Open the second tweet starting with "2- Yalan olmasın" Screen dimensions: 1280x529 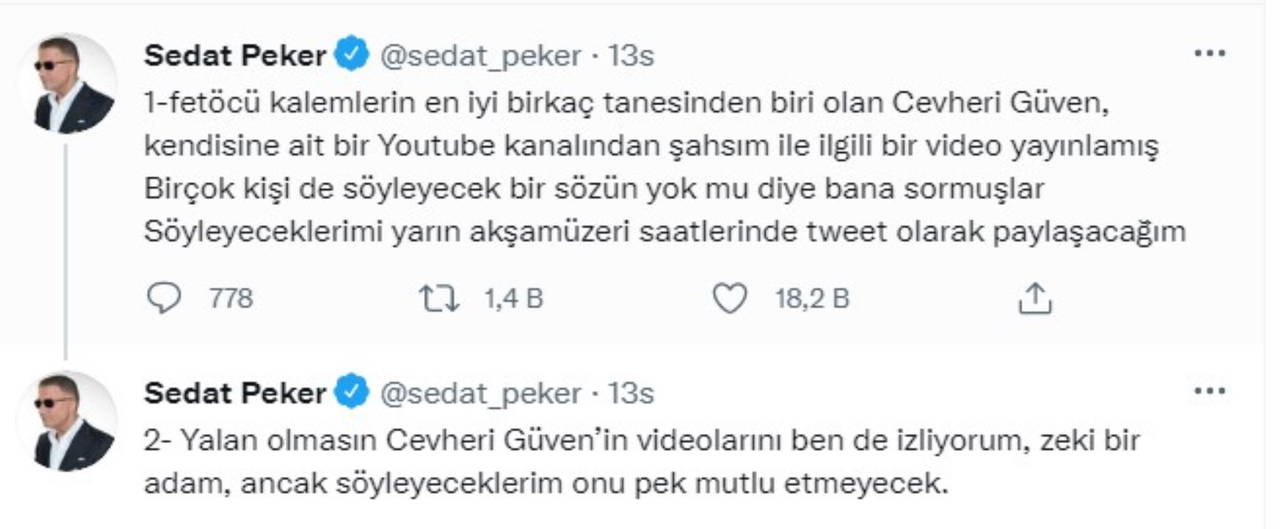pyautogui.click(x=640, y=463)
